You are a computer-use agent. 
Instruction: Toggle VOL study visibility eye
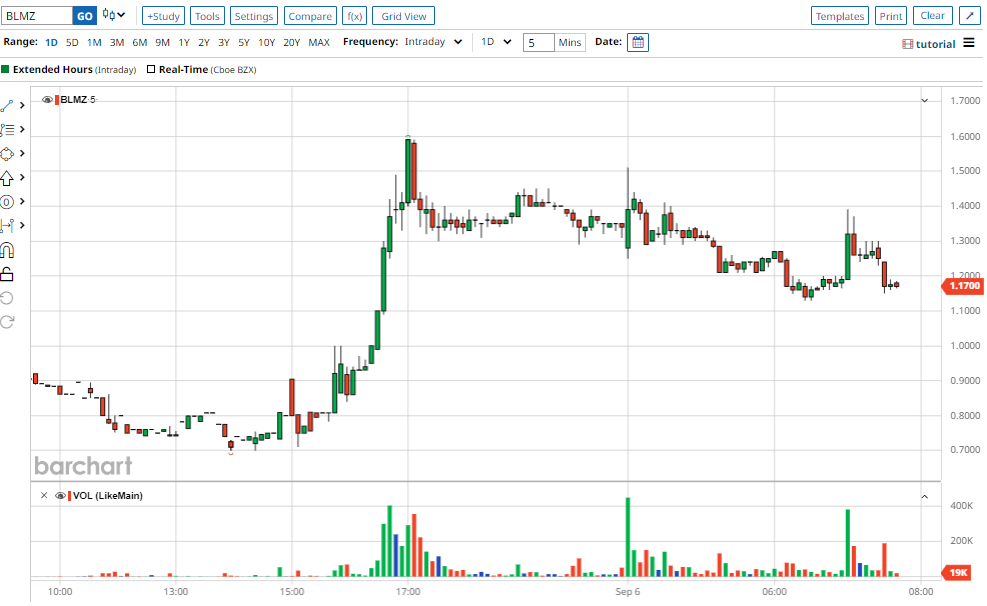pos(60,495)
